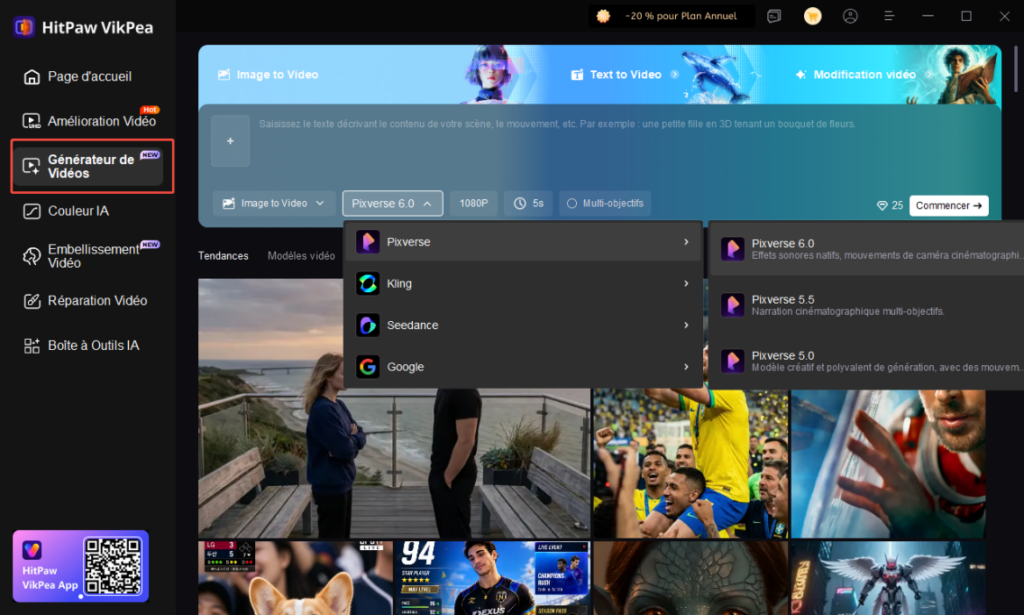Click the HitPaw VikPea App QR banner
The height and width of the screenshot is (615, 1024).
(81, 566)
